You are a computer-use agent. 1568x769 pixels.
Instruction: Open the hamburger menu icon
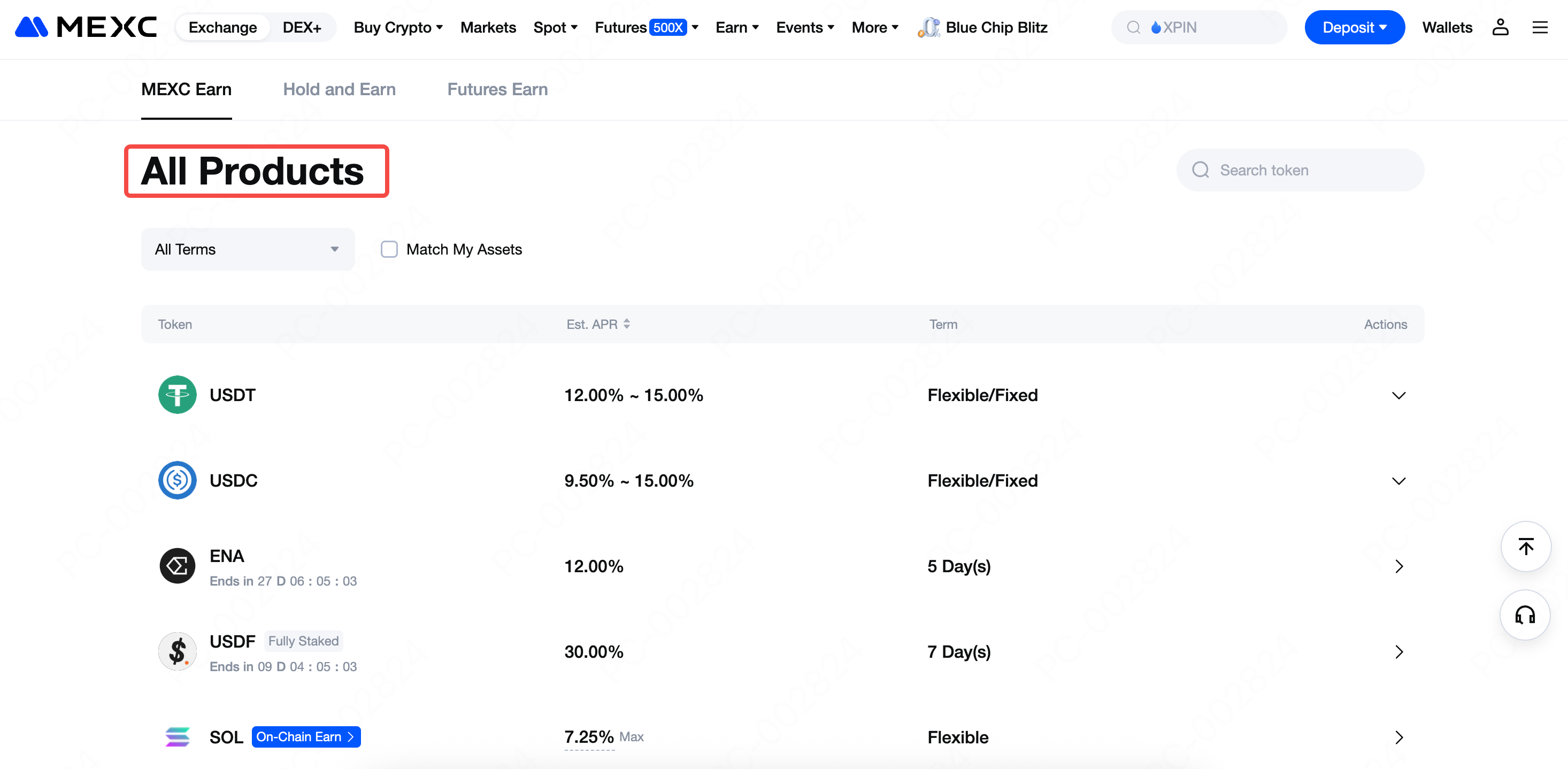click(x=1540, y=27)
